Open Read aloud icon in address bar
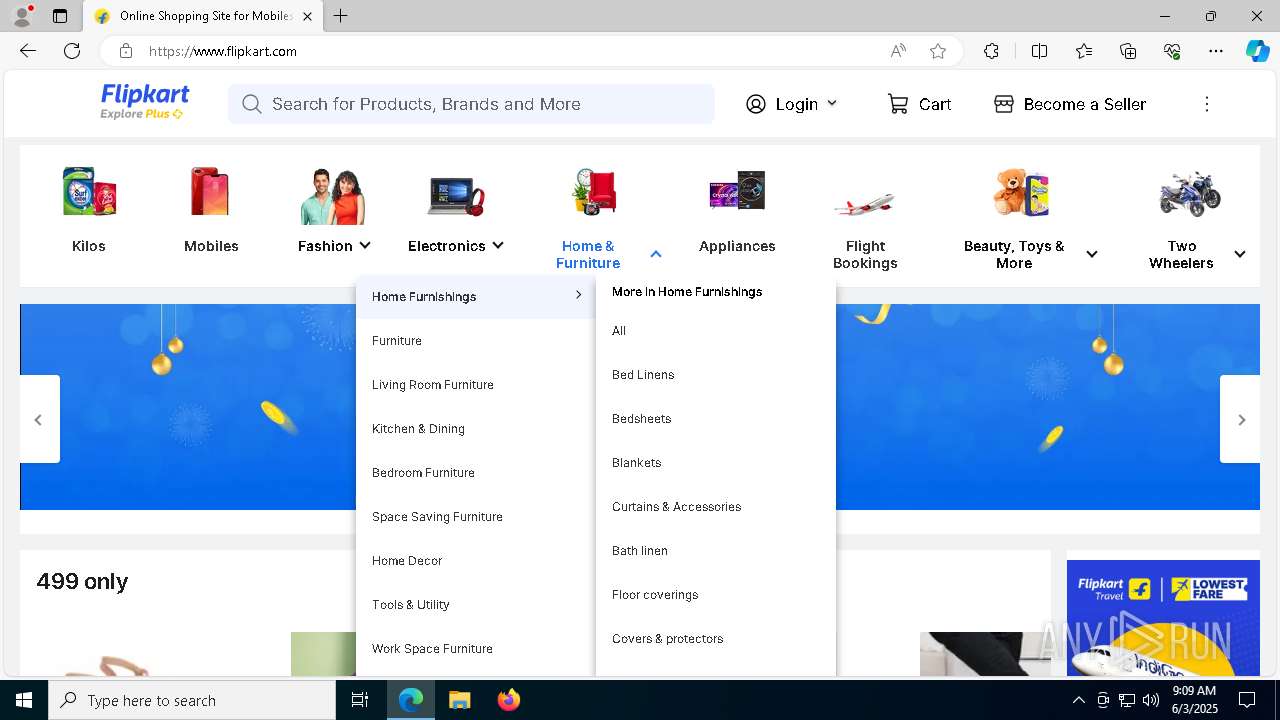The height and width of the screenshot is (720, 1280). click(x=898, y=51)
